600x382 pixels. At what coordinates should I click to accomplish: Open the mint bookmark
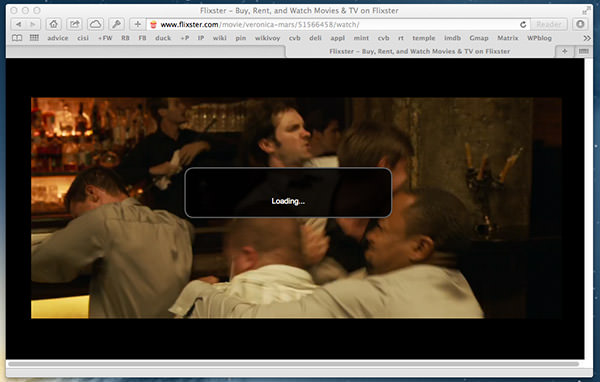point(361,38)
